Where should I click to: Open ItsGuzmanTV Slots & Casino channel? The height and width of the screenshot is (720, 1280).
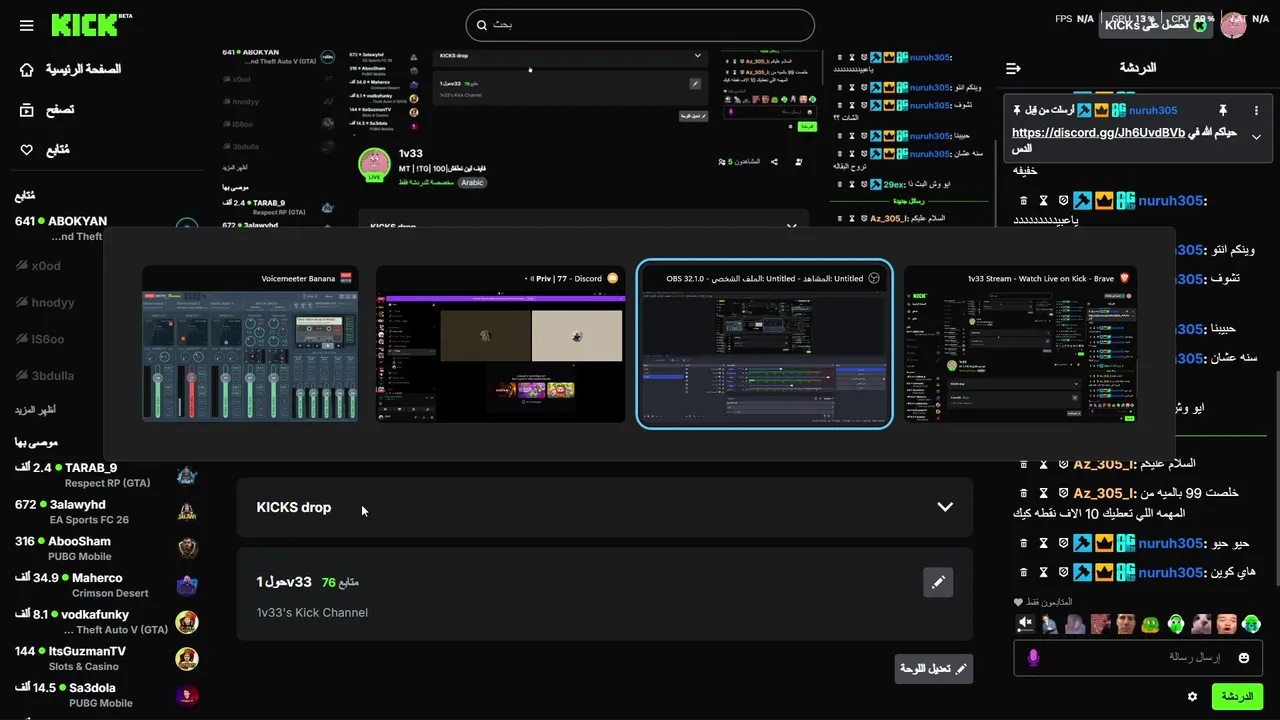(105, 658)
